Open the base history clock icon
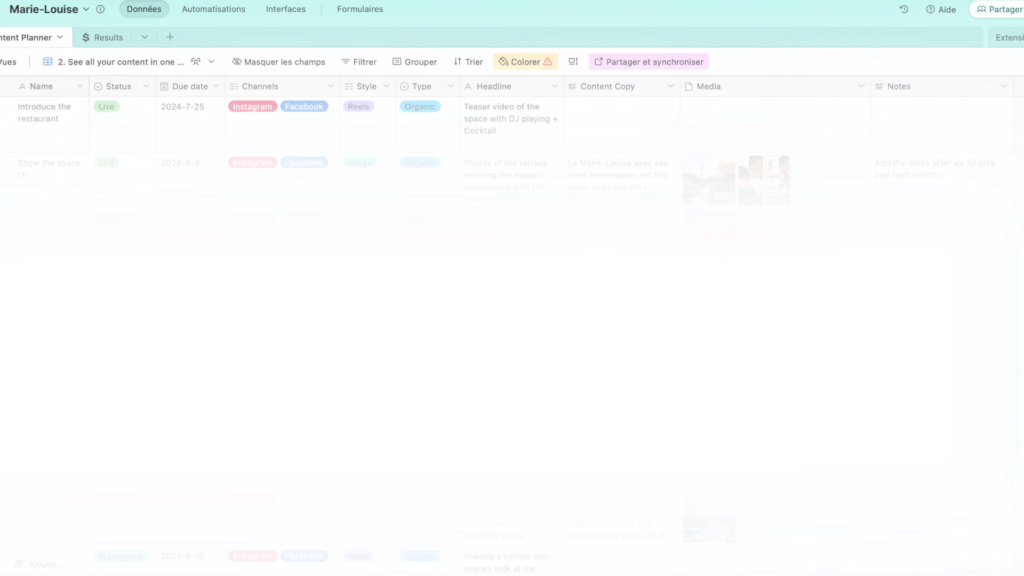This screenshot has width=1024, height=576. 904,9
